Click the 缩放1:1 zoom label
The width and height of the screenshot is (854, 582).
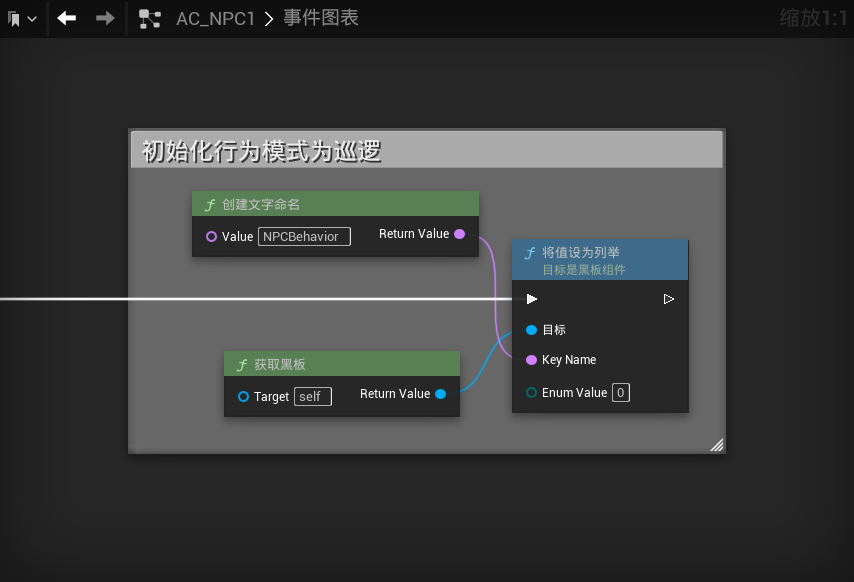813,18
